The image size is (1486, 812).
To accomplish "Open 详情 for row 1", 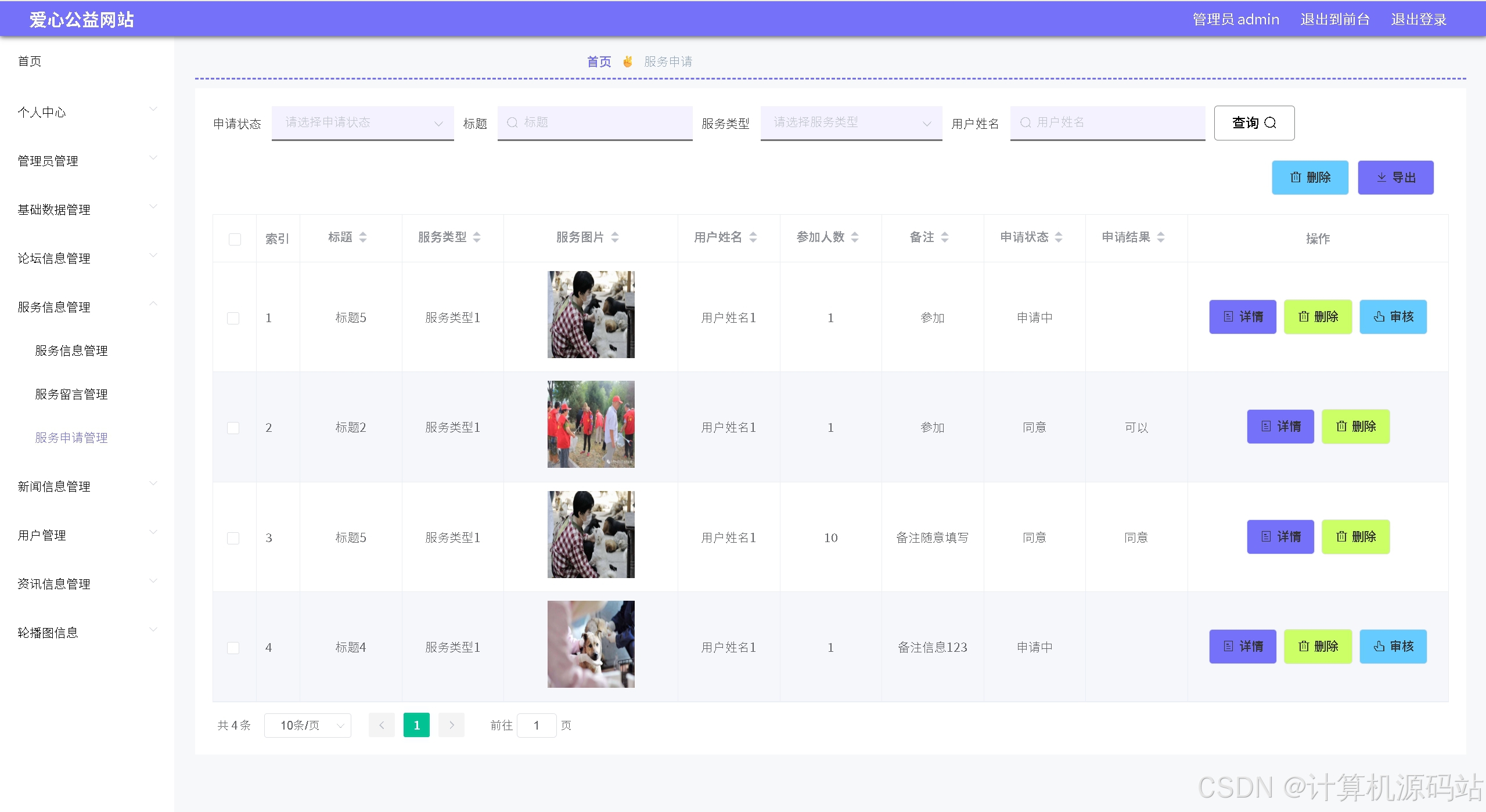I will click(x=1242, y=317).
